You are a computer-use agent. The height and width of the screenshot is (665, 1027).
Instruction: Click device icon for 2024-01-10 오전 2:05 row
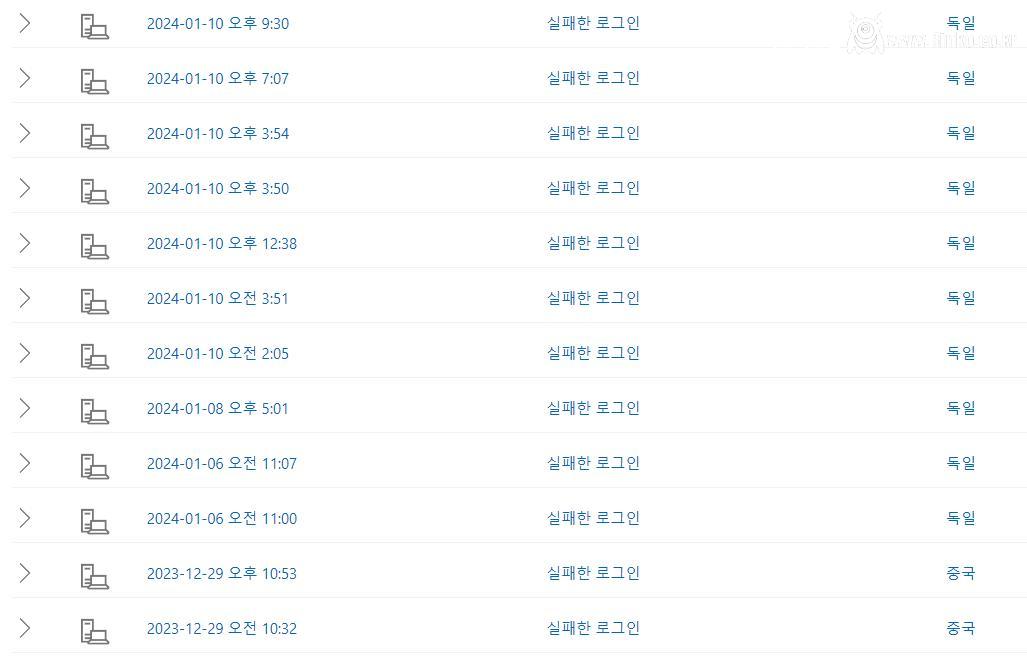[94, 356]
